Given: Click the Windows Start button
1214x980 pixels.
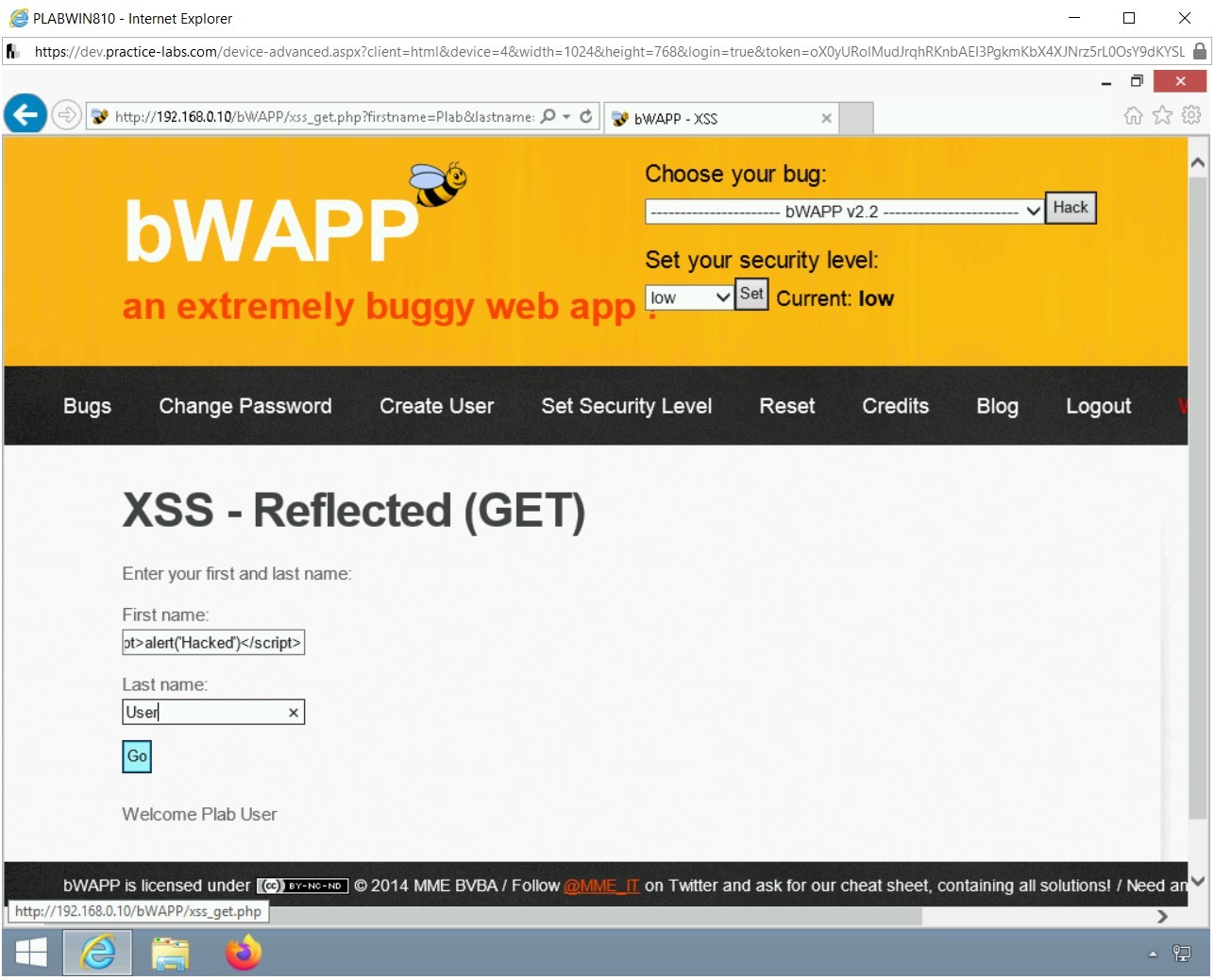Looking at the screenshot, I should 30,953.
